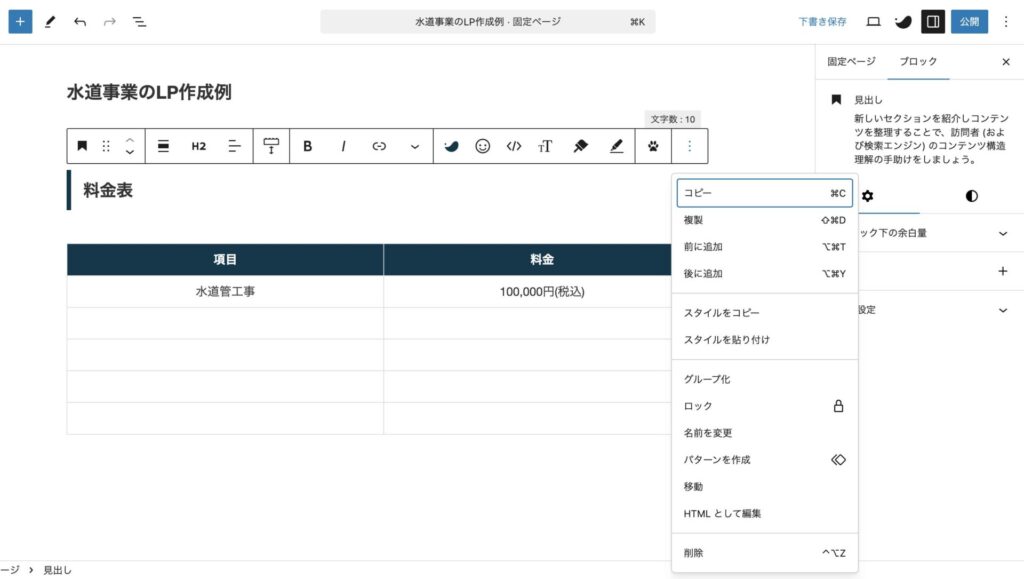This screenshot has height=579, width=1024.
Task: Select 名前を変更 menu item
Action: [765, 433]
